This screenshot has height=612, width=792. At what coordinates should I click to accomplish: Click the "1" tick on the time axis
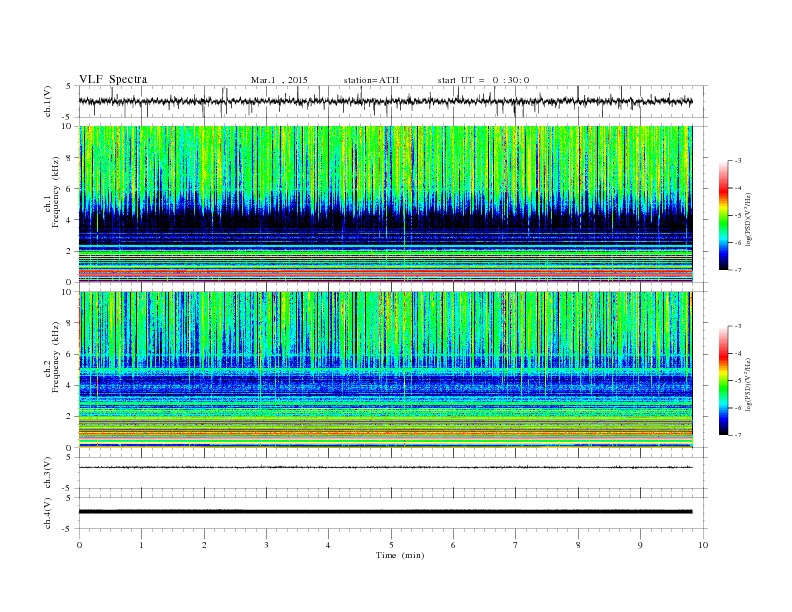pyautogui.click(x=141, y=545)
